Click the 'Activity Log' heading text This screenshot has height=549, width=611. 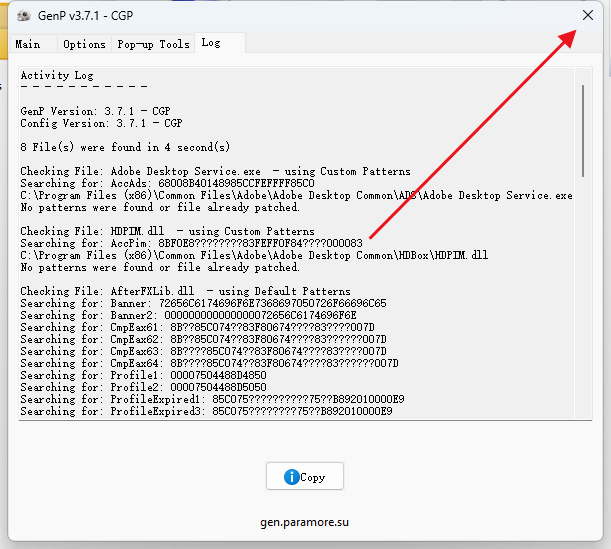tap(57, 75)
